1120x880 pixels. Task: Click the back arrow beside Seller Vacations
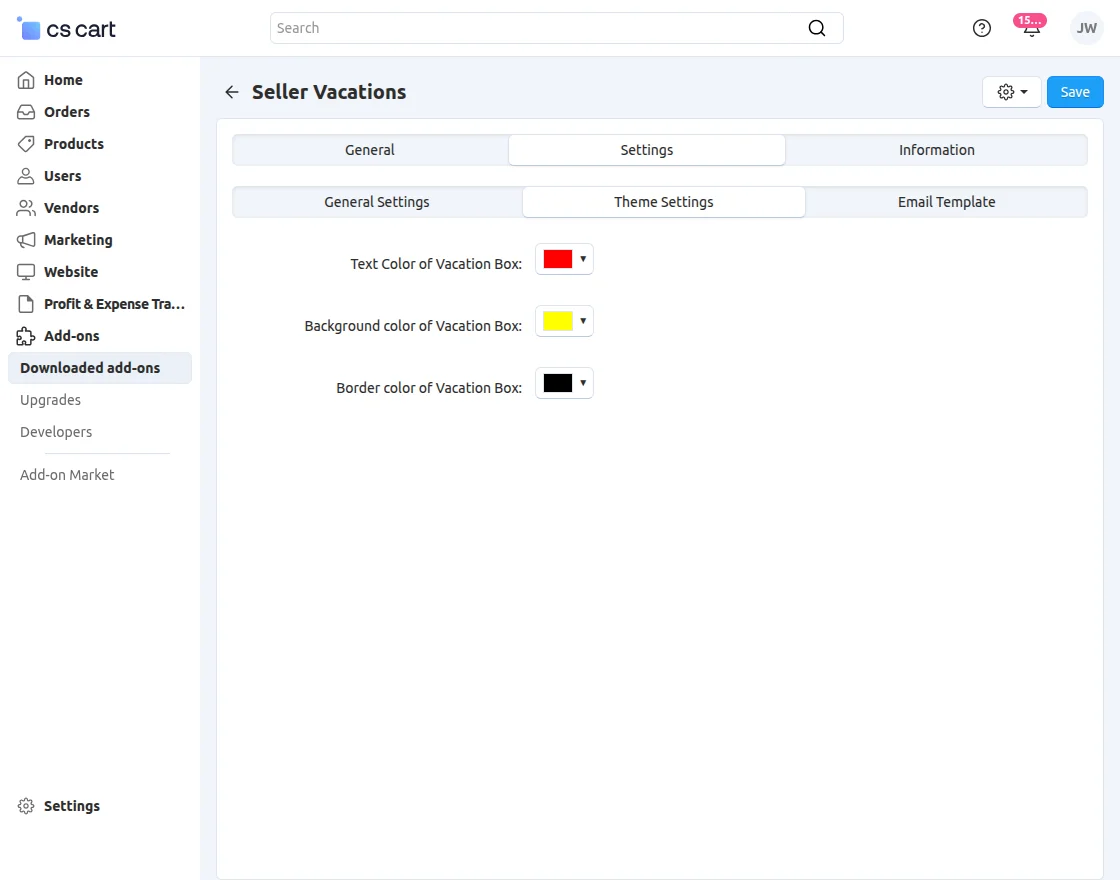point(231,91)
